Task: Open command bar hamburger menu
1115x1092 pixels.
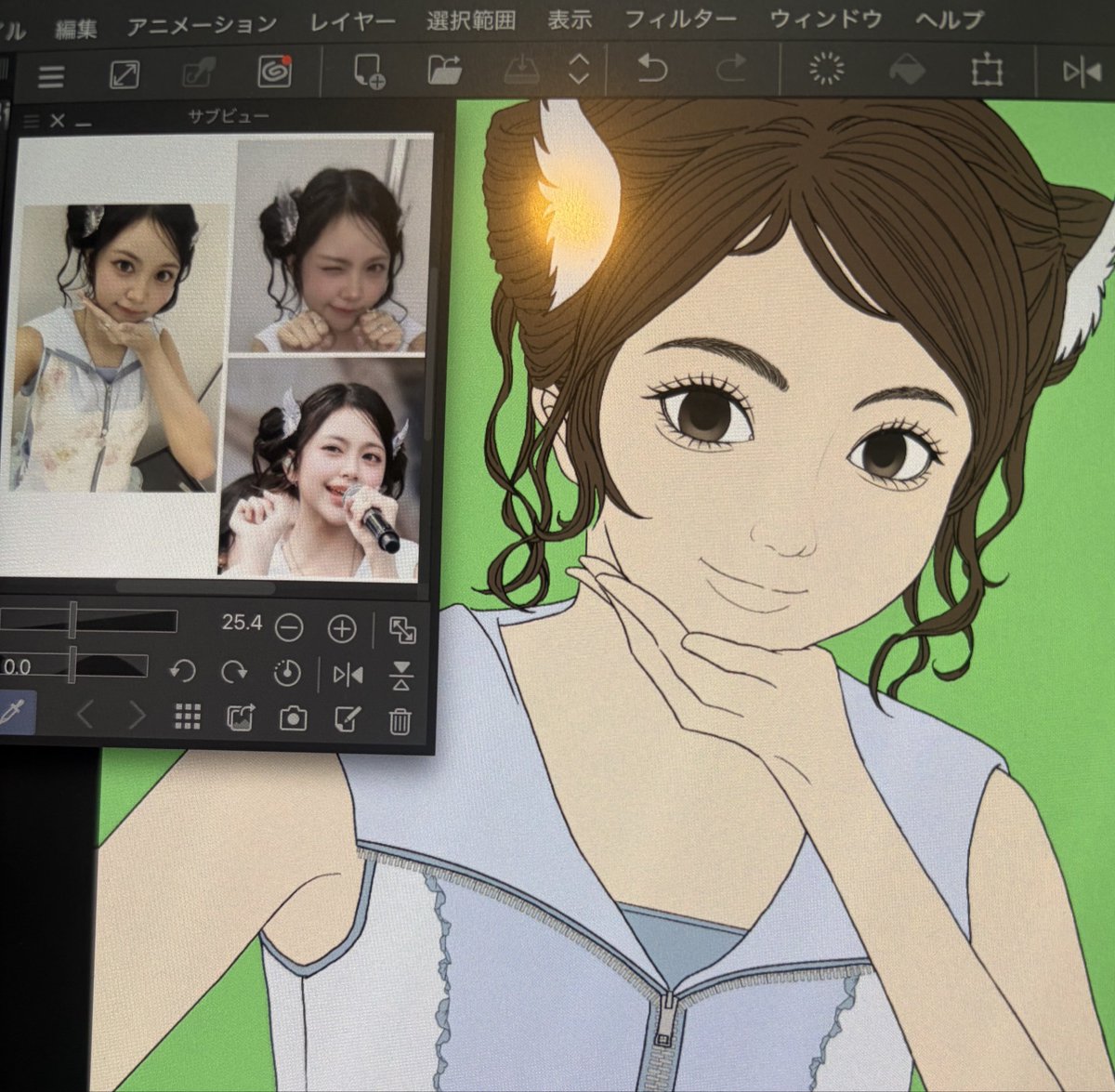Action: (51, 76)
